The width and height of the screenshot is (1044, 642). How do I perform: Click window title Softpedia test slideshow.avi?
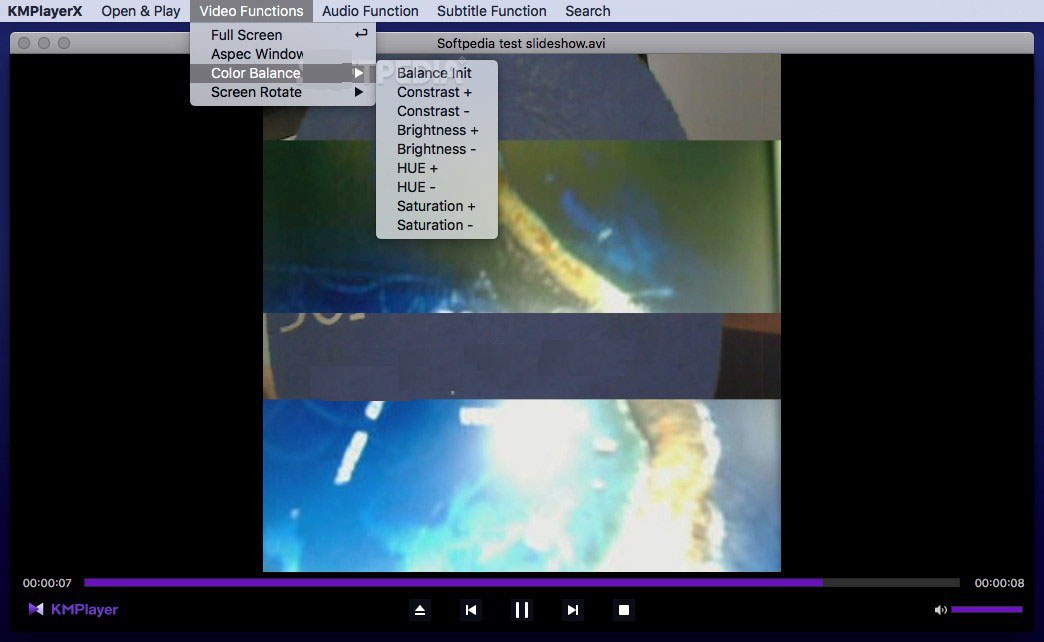tap(521, 43)
